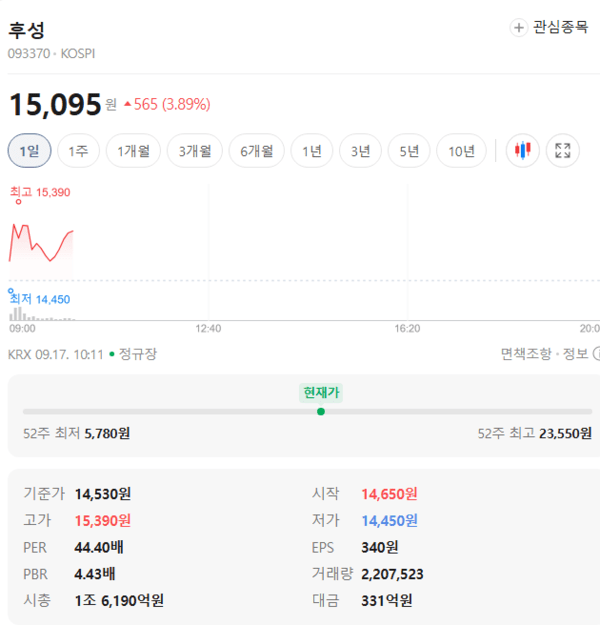Image resolution: width=600 pixels, height=625 pixels.
Task: Click the 저가 value 14,450원
Action: tap(389, 521)
